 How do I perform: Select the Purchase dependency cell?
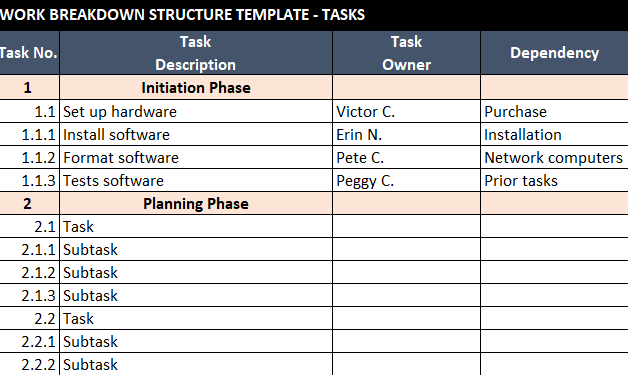coord(554,111)
